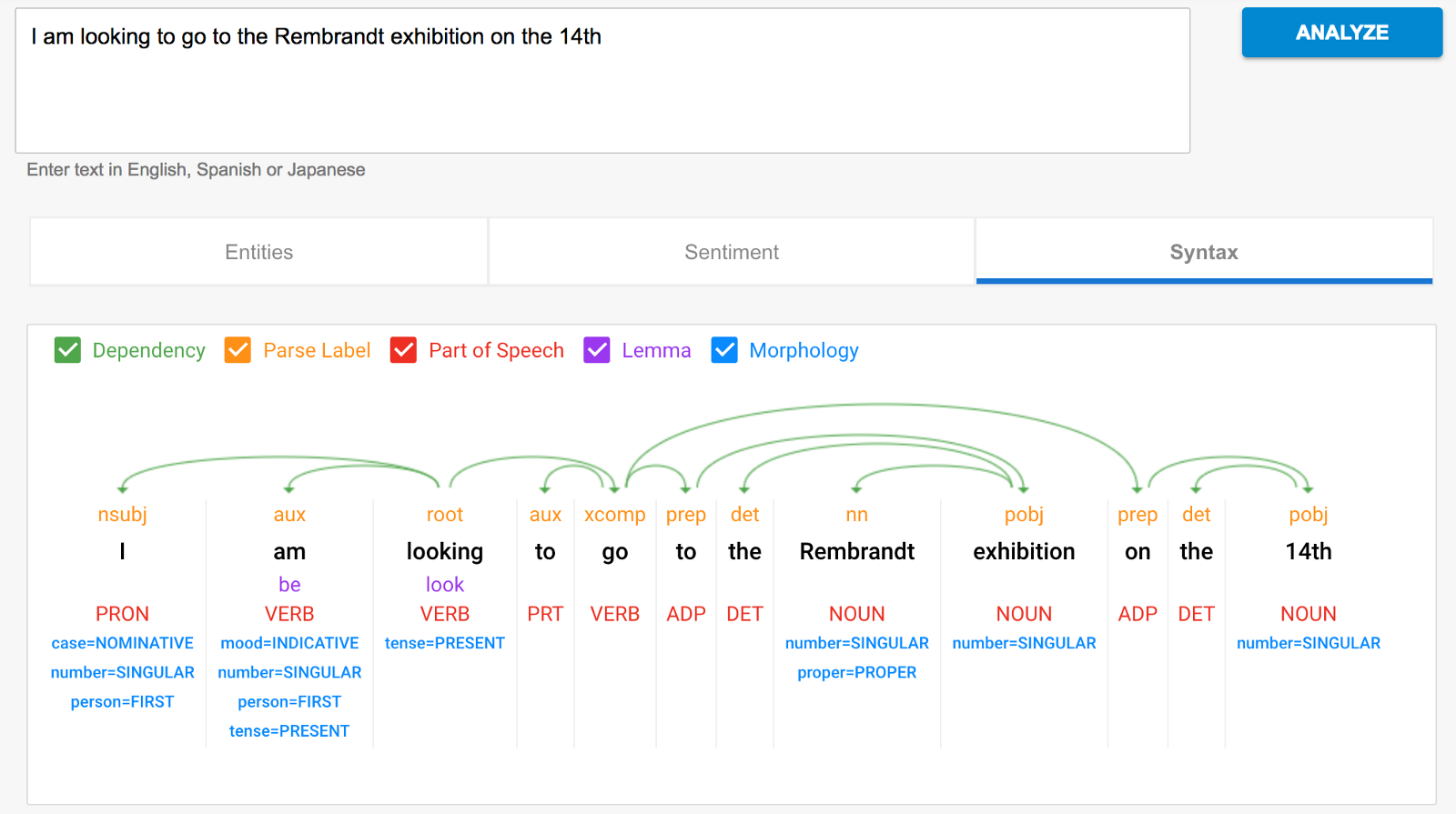Image resolution: width=1456 pixels, height=814 pixels.
Task: Turn off the purple Lemma checkbox
Action: (597, 350)
